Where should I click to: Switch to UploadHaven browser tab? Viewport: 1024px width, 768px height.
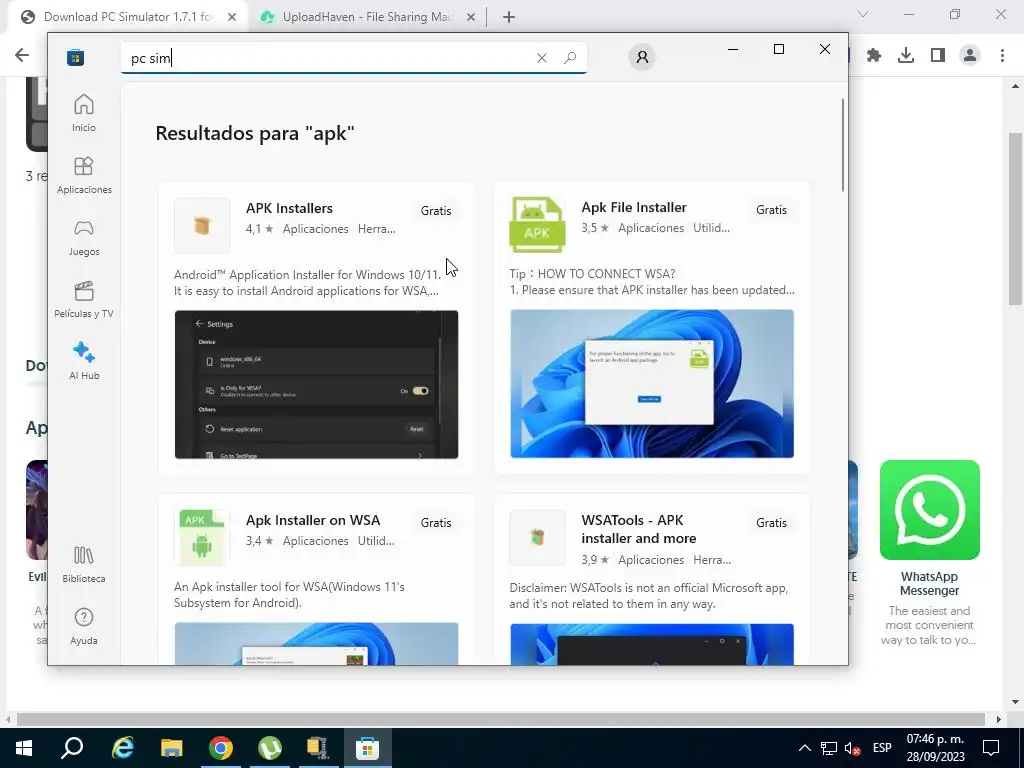pos(367,17)
